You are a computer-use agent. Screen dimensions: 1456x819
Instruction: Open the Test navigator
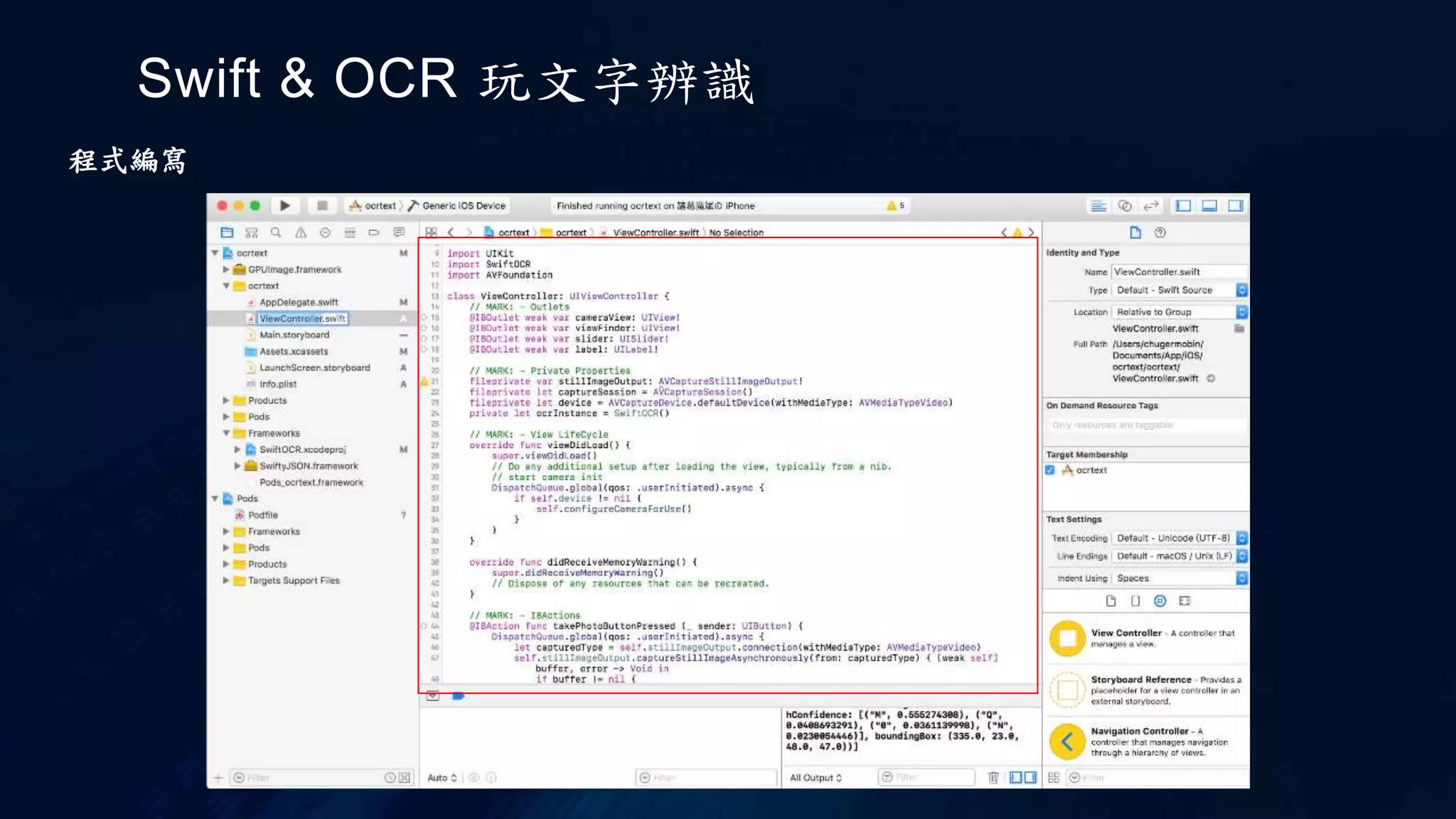pyautogui.click(x=325, y=232)
